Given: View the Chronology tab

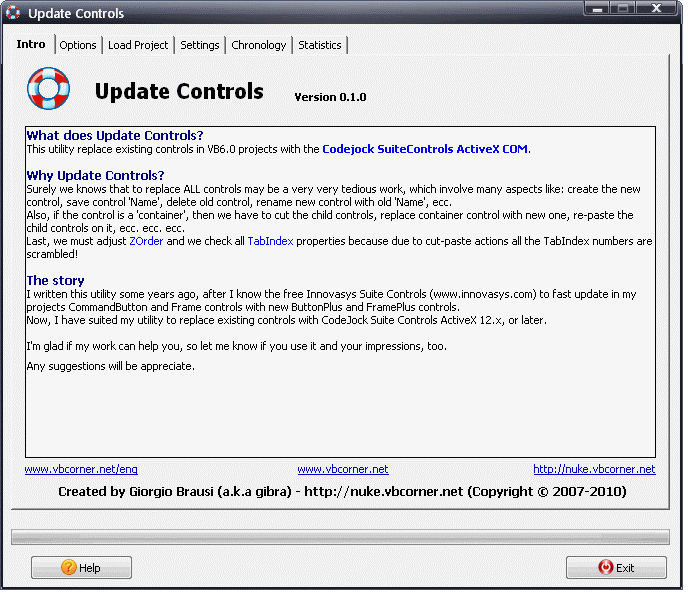Looking at the screenshot, I should pos(258,45).
